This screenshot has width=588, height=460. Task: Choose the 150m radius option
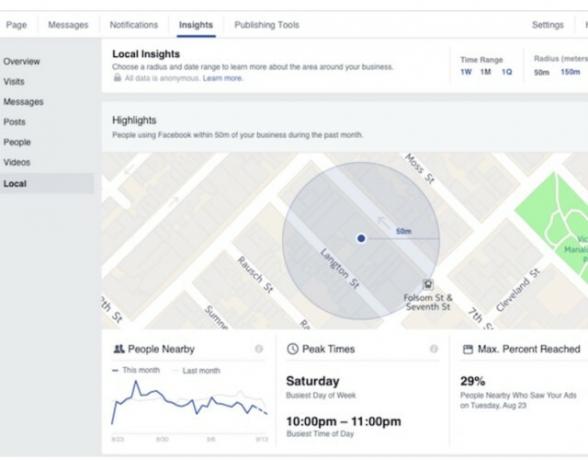pos(570,72)
